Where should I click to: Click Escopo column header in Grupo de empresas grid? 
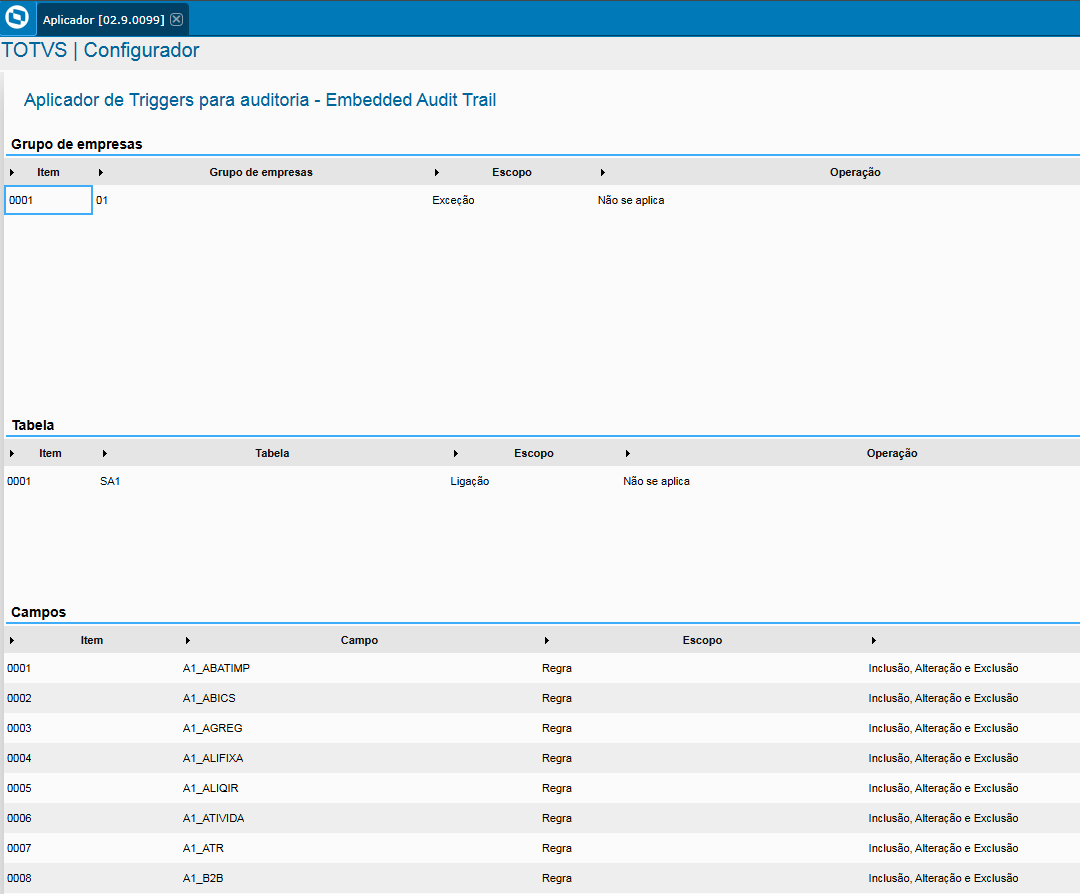click(512, 172)
